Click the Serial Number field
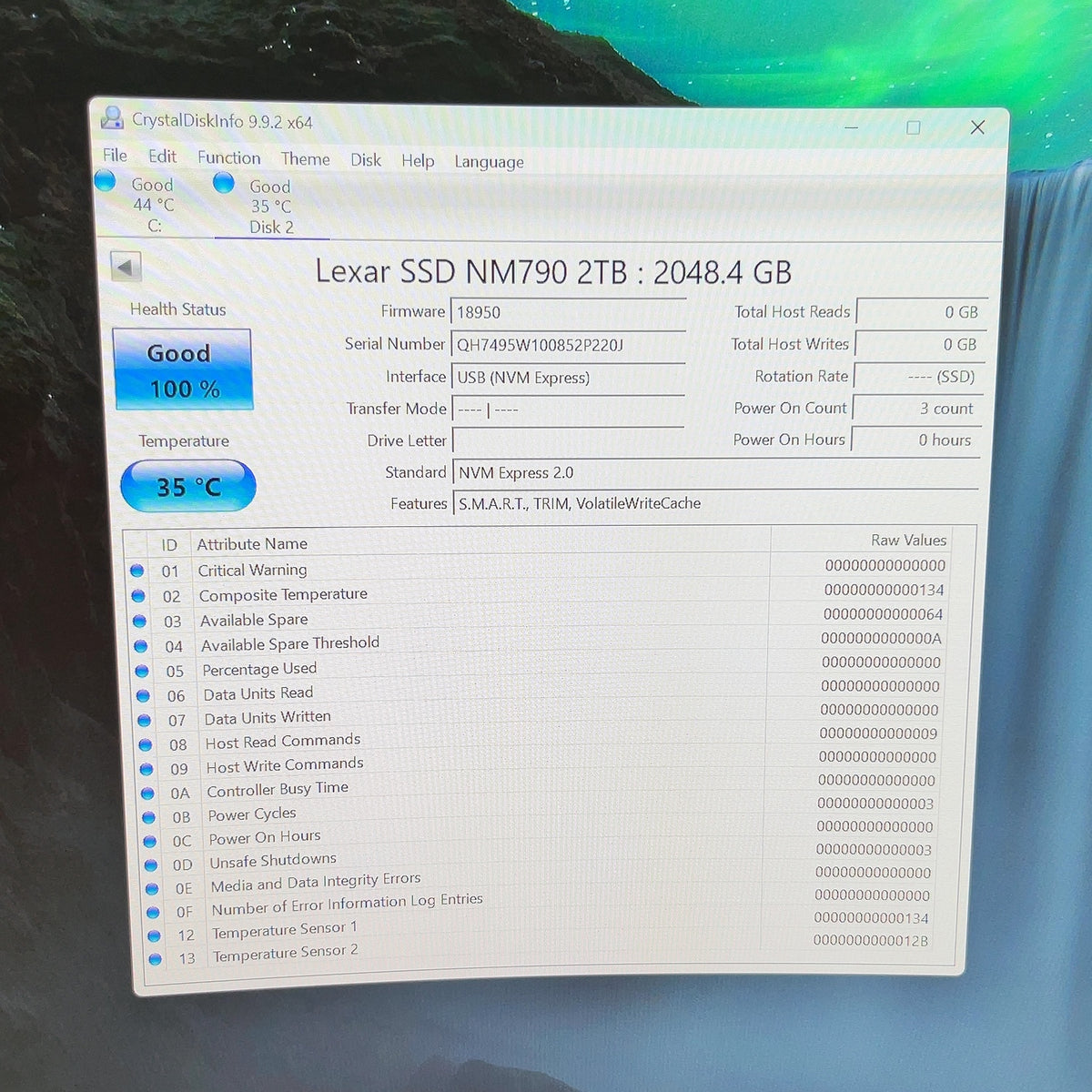 (x=568, y=345)
